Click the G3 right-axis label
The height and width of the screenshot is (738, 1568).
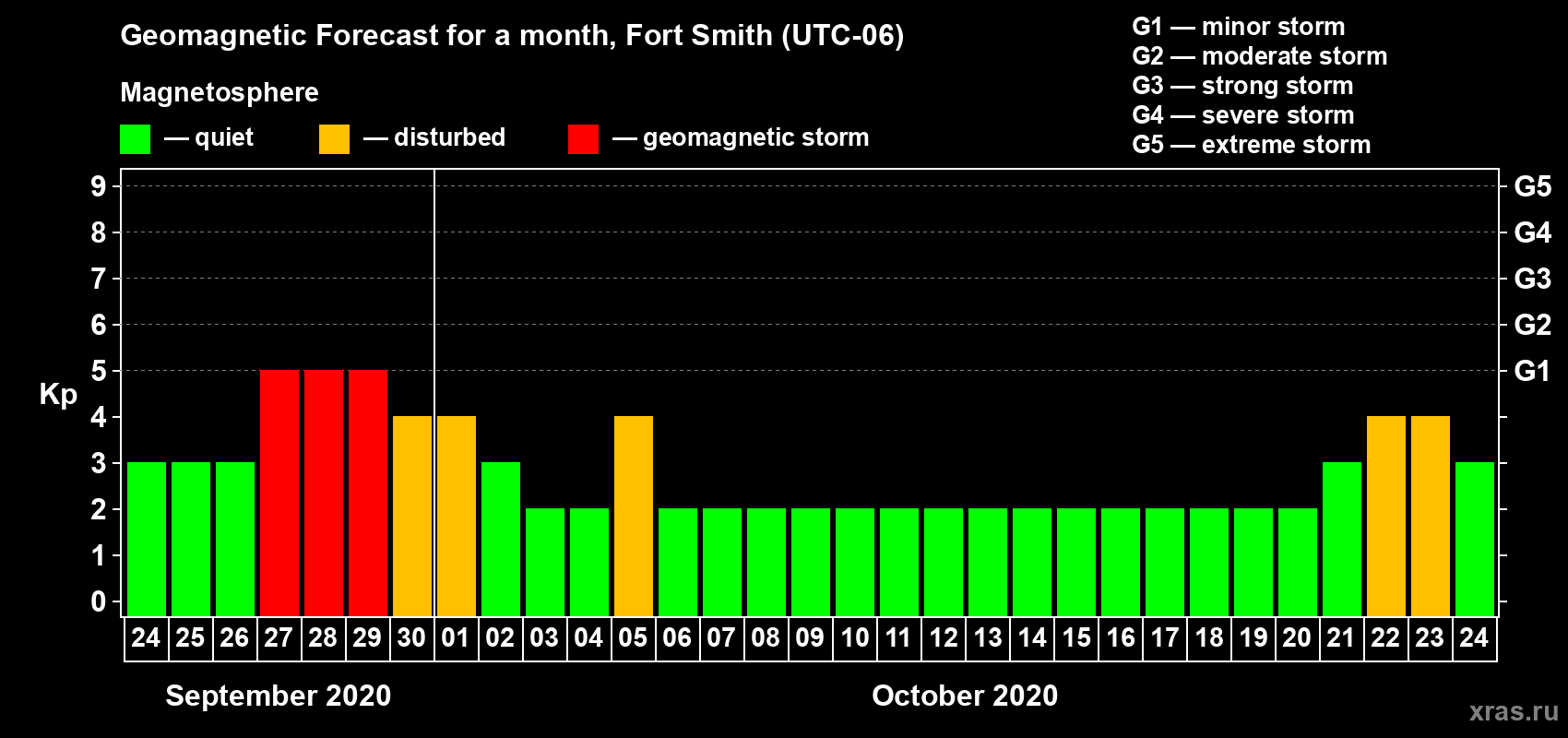tap(1532, 279)
